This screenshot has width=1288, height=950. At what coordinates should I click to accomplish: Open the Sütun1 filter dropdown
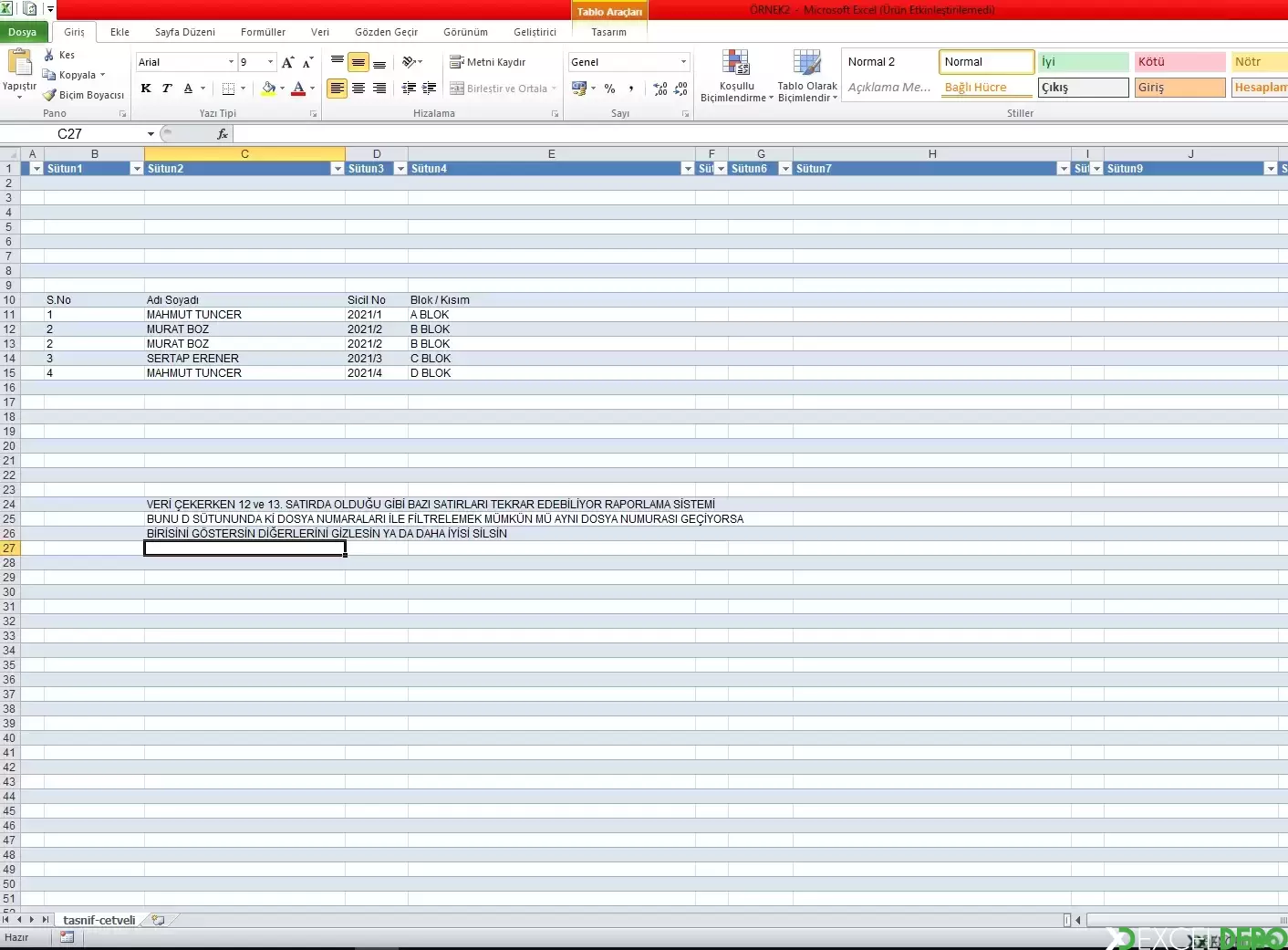click(137, 169)
